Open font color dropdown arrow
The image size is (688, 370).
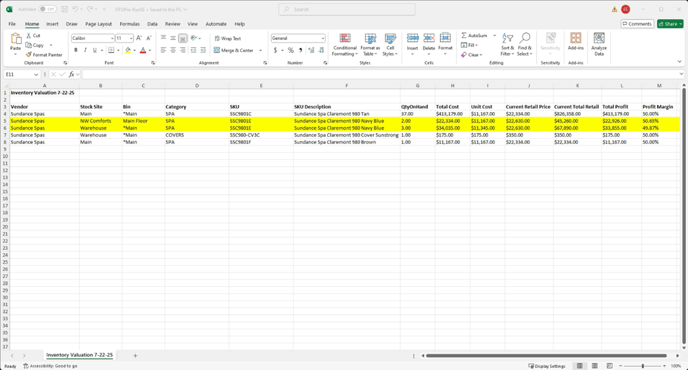pyautogui.click(x=150, y=50)
